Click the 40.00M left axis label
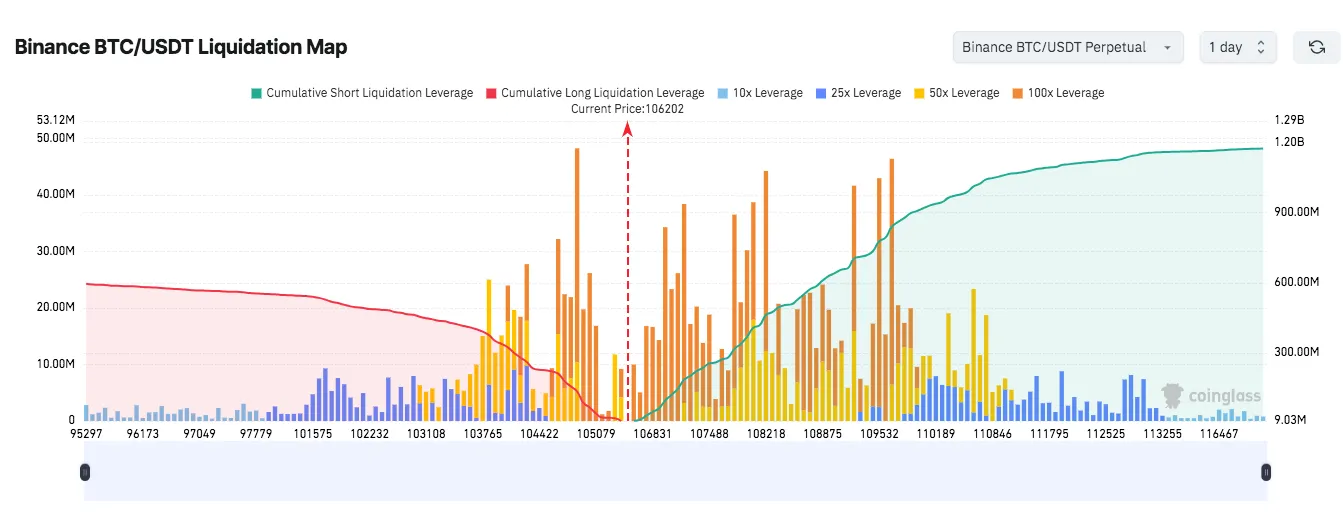The image size is (1343, 525). coord(56,194)
